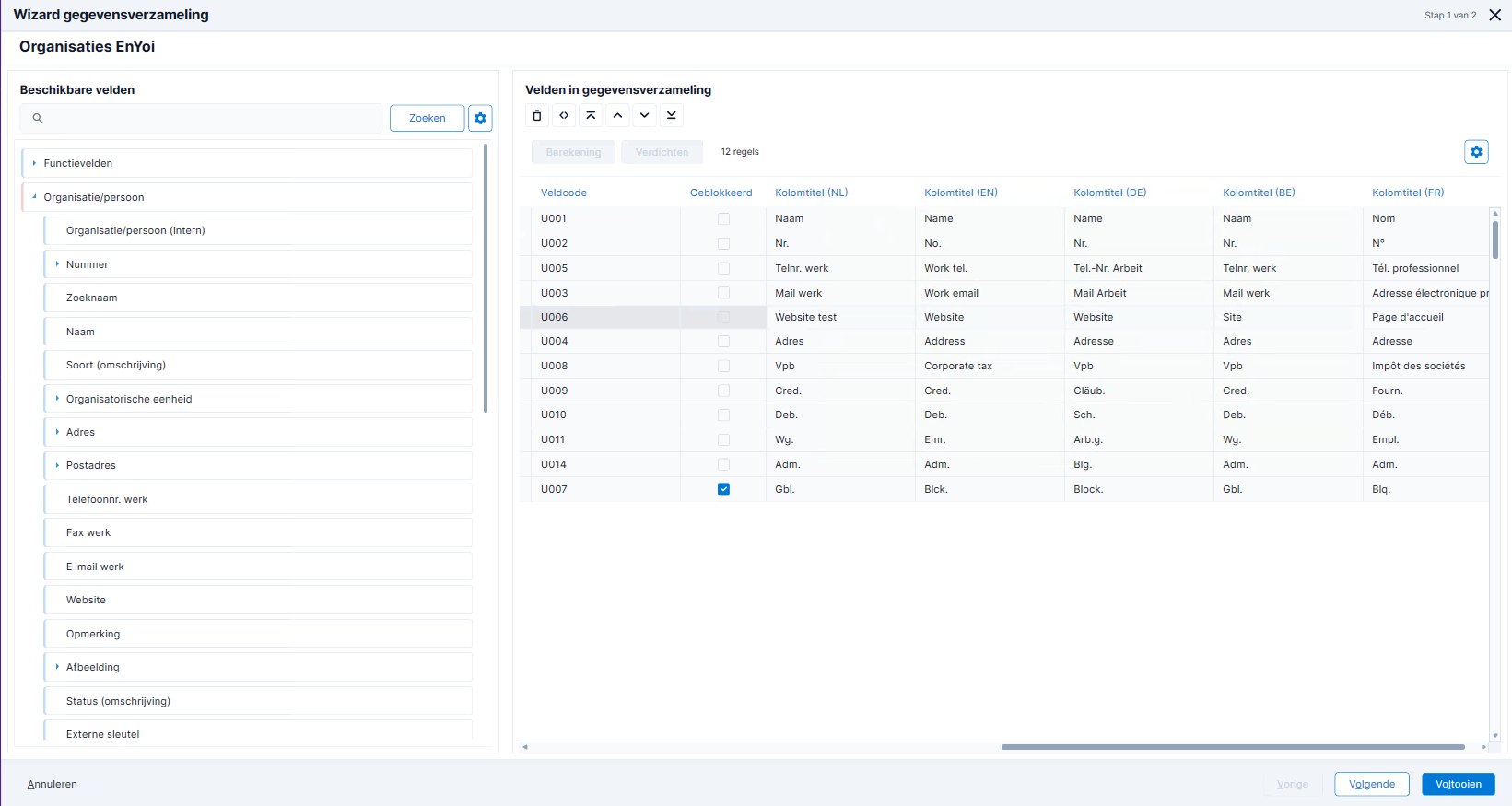Move selected field to bottom icon
1512x806 pixels.
672,115
